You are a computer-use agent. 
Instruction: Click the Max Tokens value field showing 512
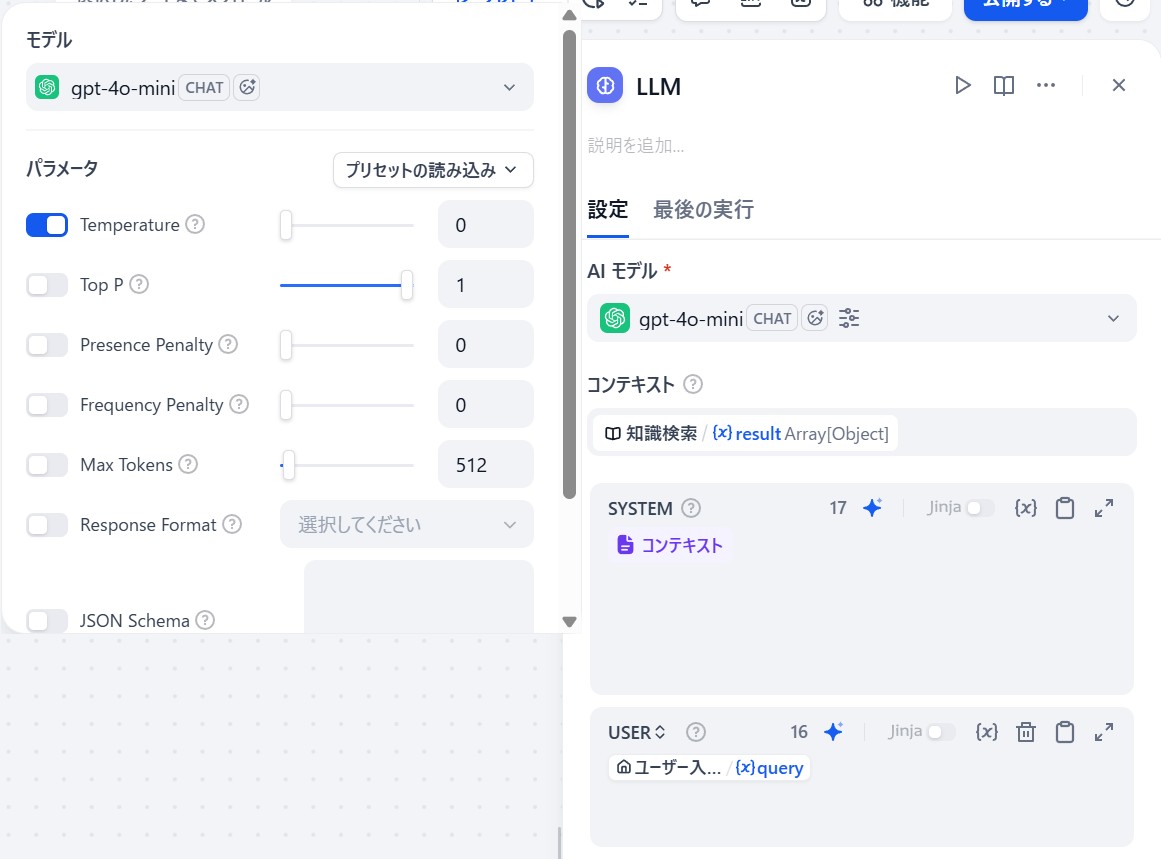pos(486,464)
